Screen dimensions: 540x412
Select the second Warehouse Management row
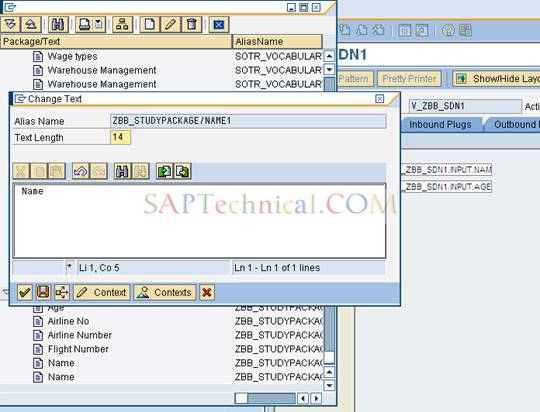tap(102, 84)
